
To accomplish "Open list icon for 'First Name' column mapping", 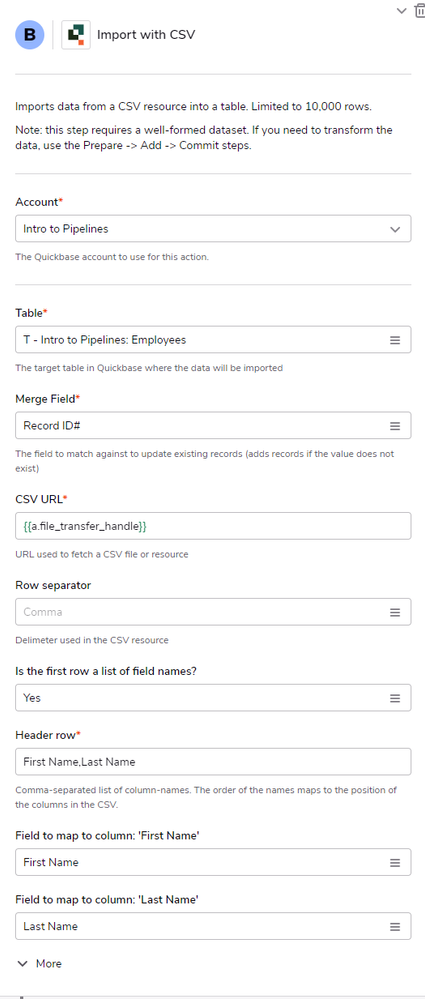I will point(395,863).
